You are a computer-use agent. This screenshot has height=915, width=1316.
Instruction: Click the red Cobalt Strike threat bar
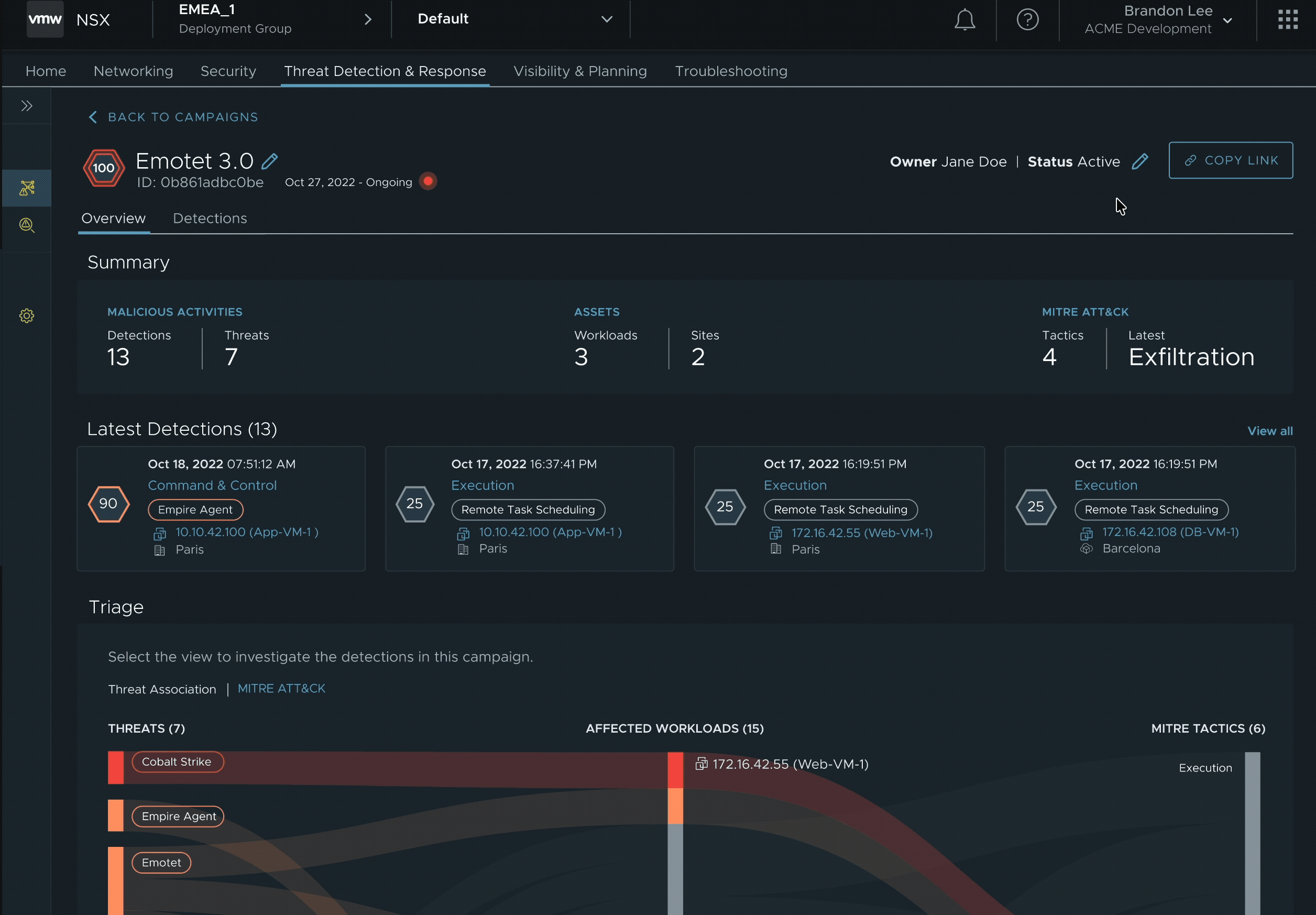click(x=116, y=768)
